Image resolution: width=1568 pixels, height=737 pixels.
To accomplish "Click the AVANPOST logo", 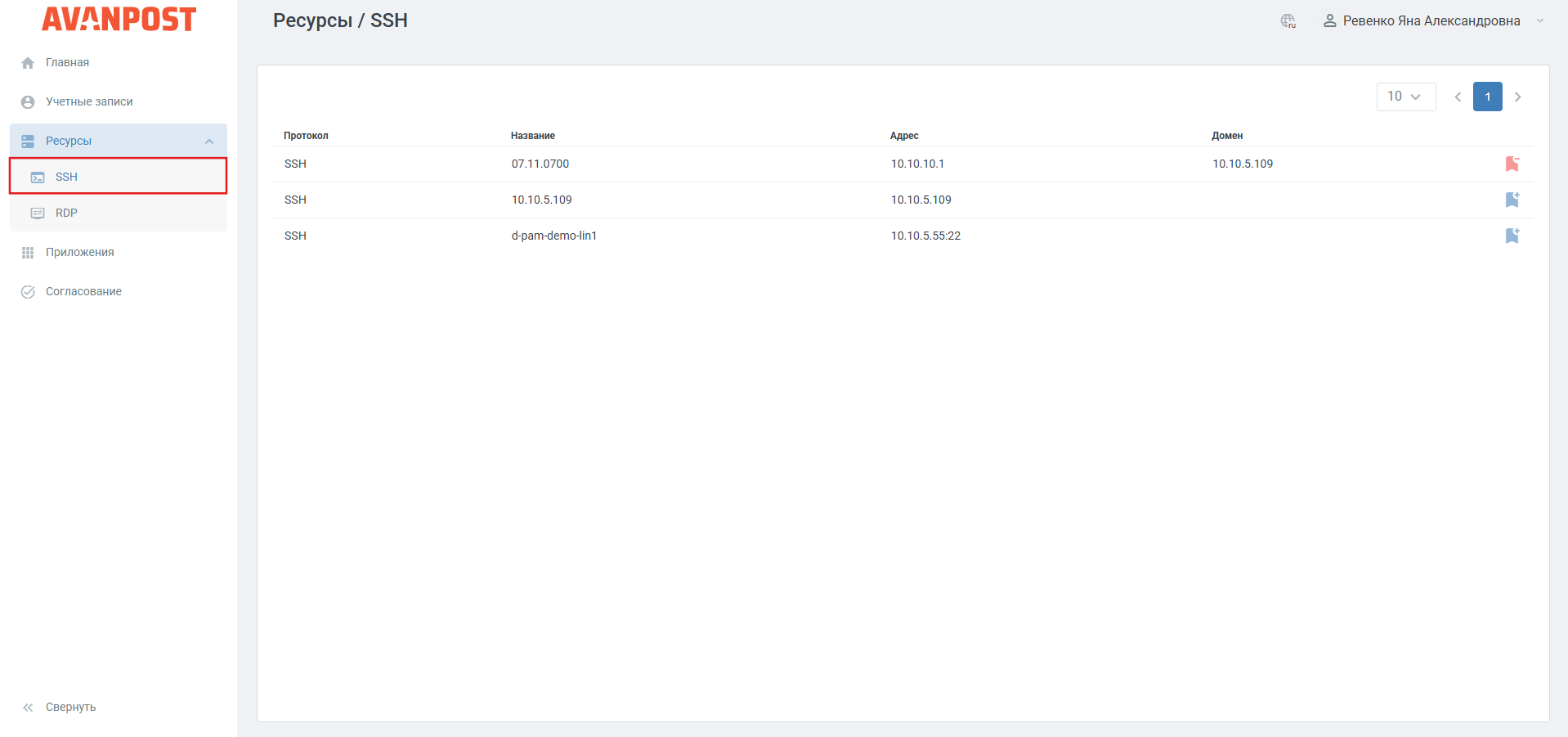I will click(119, 19).
